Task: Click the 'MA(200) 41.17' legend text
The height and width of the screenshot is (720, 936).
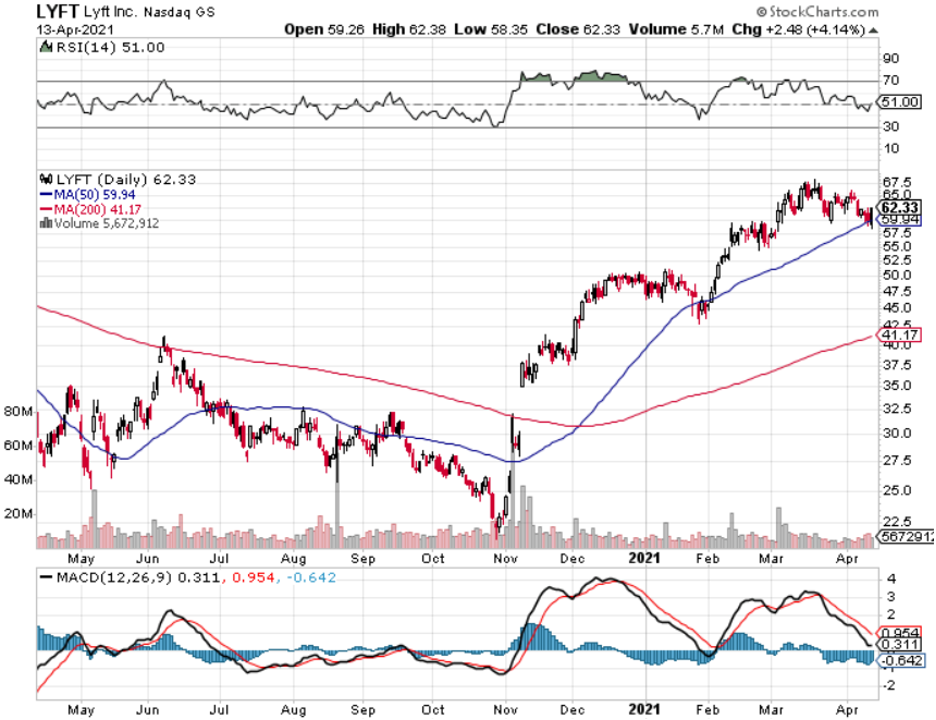Action: 97,210
